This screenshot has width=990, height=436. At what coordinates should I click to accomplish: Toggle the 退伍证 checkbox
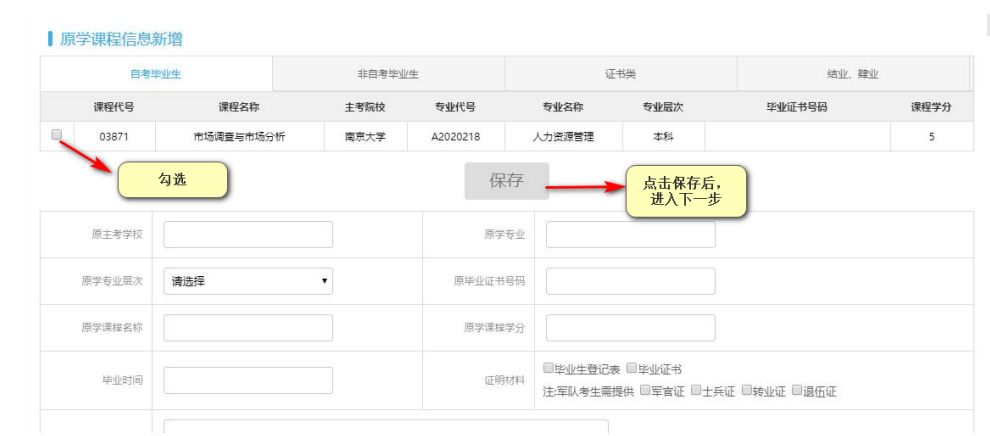coord(797,390)
